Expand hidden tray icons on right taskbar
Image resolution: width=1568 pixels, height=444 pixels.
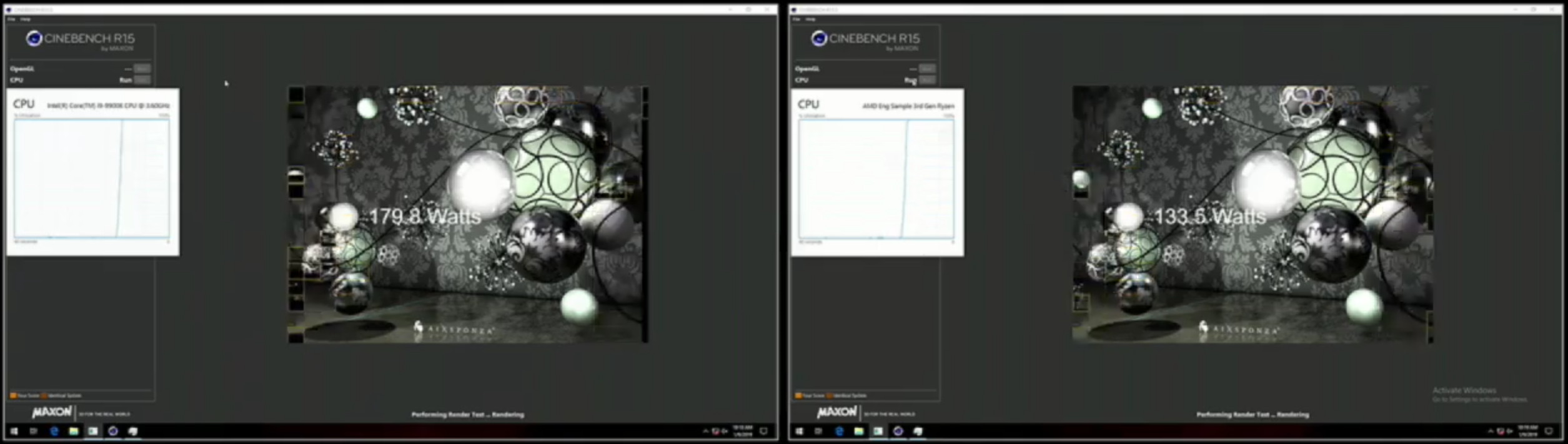1491,431
